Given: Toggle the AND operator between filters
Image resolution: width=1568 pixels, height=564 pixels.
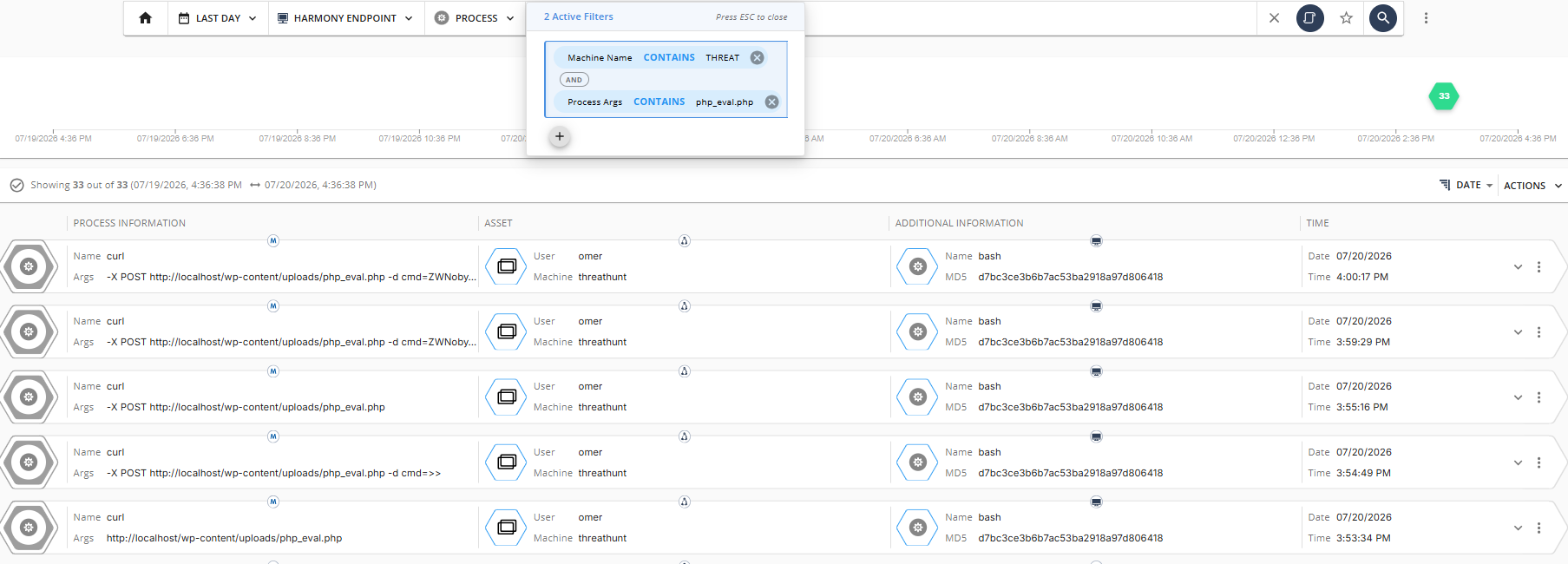Looking at the screenshot, I should tap(574, 80).
